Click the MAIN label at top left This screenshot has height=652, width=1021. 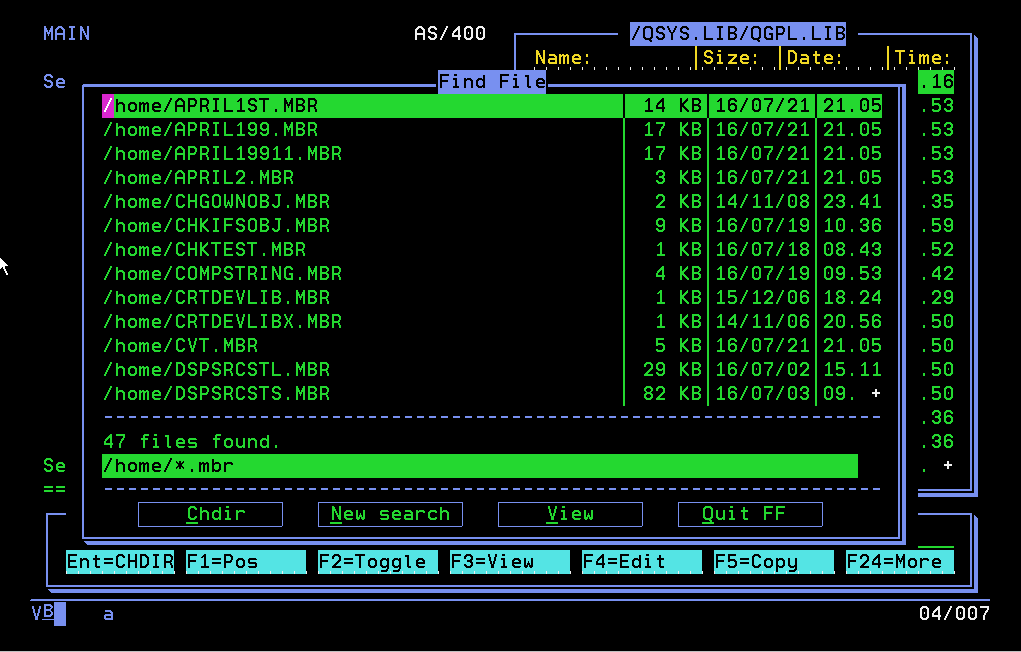(66, 34)
